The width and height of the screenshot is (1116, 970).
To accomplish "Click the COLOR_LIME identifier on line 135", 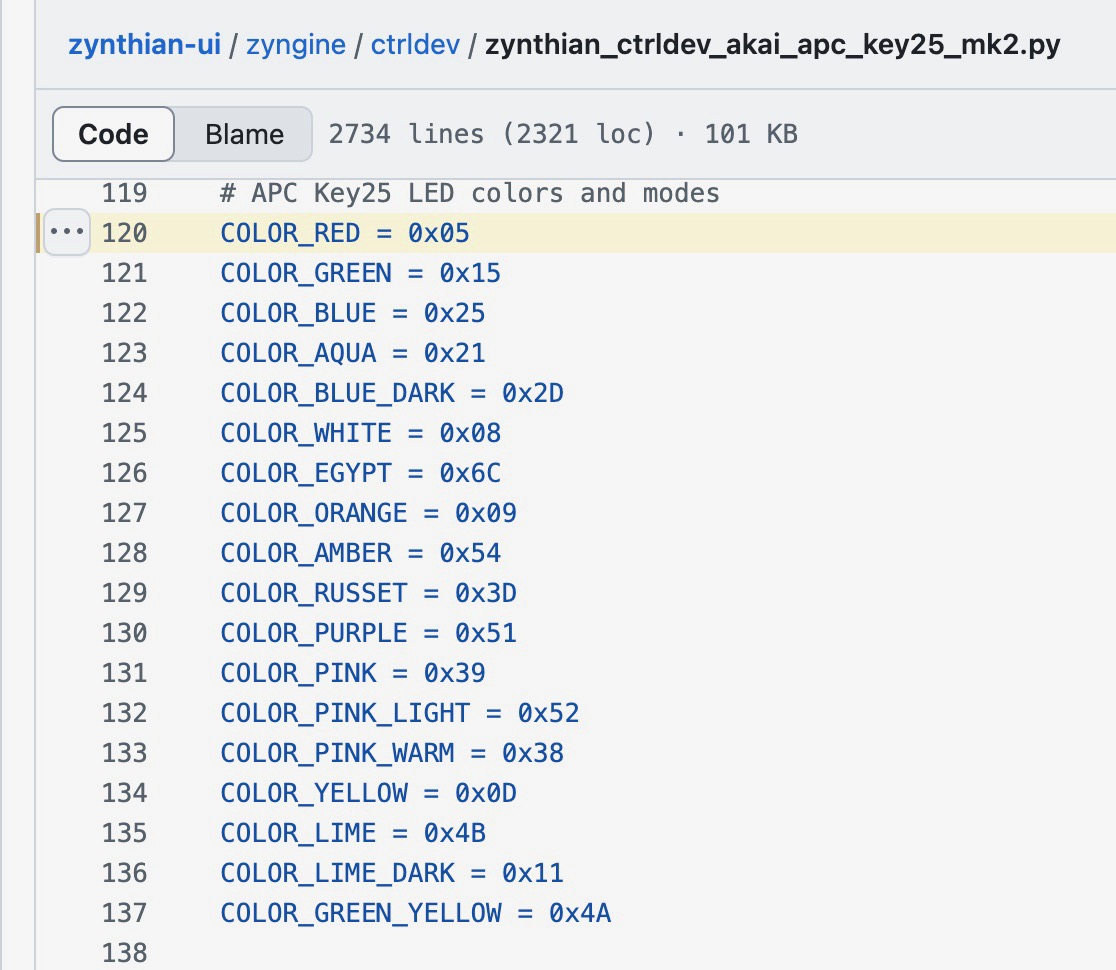I will (298, 833).
